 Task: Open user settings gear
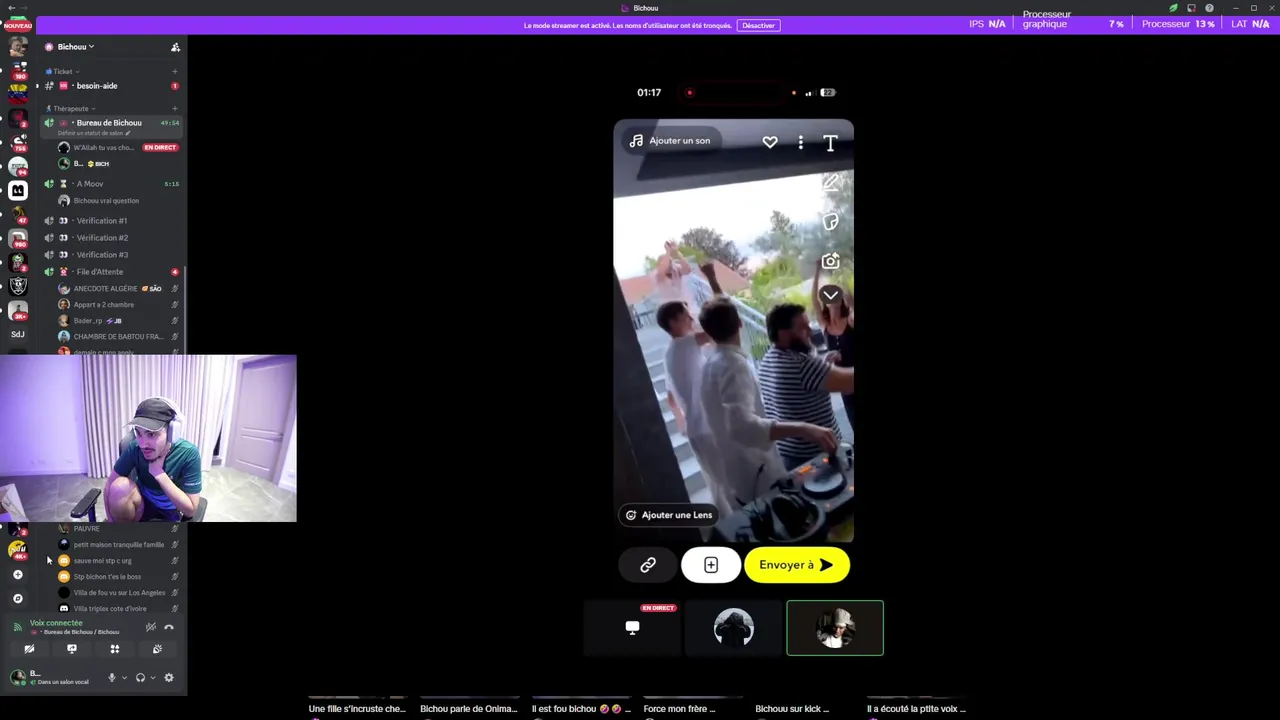tap(169, 678)
